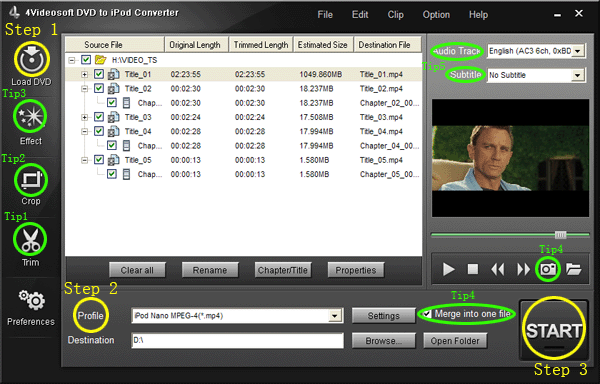The width and height of the screenshot is (600, 384).
Task: Click the Estimated Size column header
Action: [x=323, y=45]
